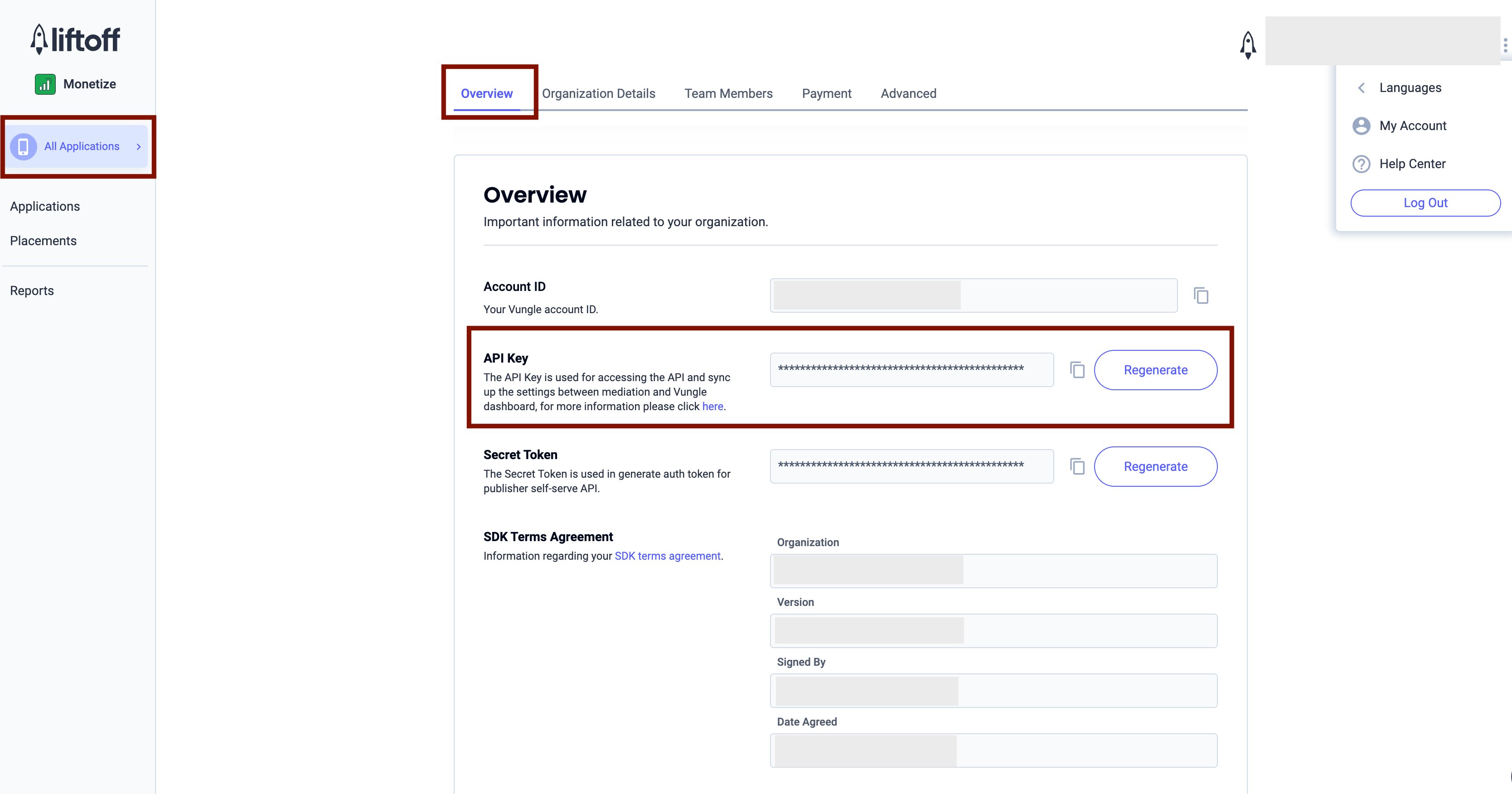Click the phone icon beside All Applications
The height and width of the screenshot is (794, 1512).
click(x=24, y=146)
